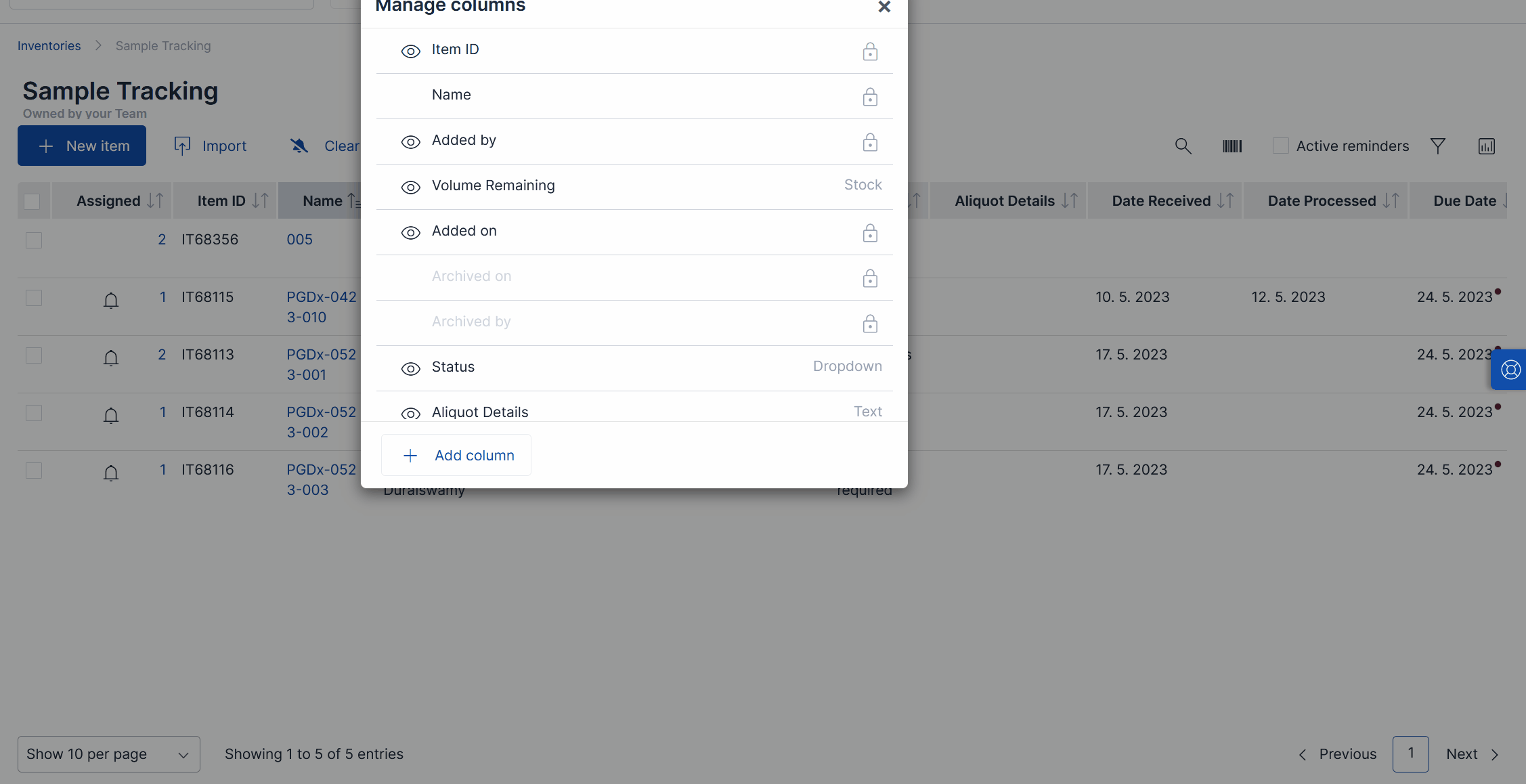Image resolution: width=1526 pixels, height=784 pixels.
Task: Click reminder bell for IT68115
Action: (x=111, y=300)
